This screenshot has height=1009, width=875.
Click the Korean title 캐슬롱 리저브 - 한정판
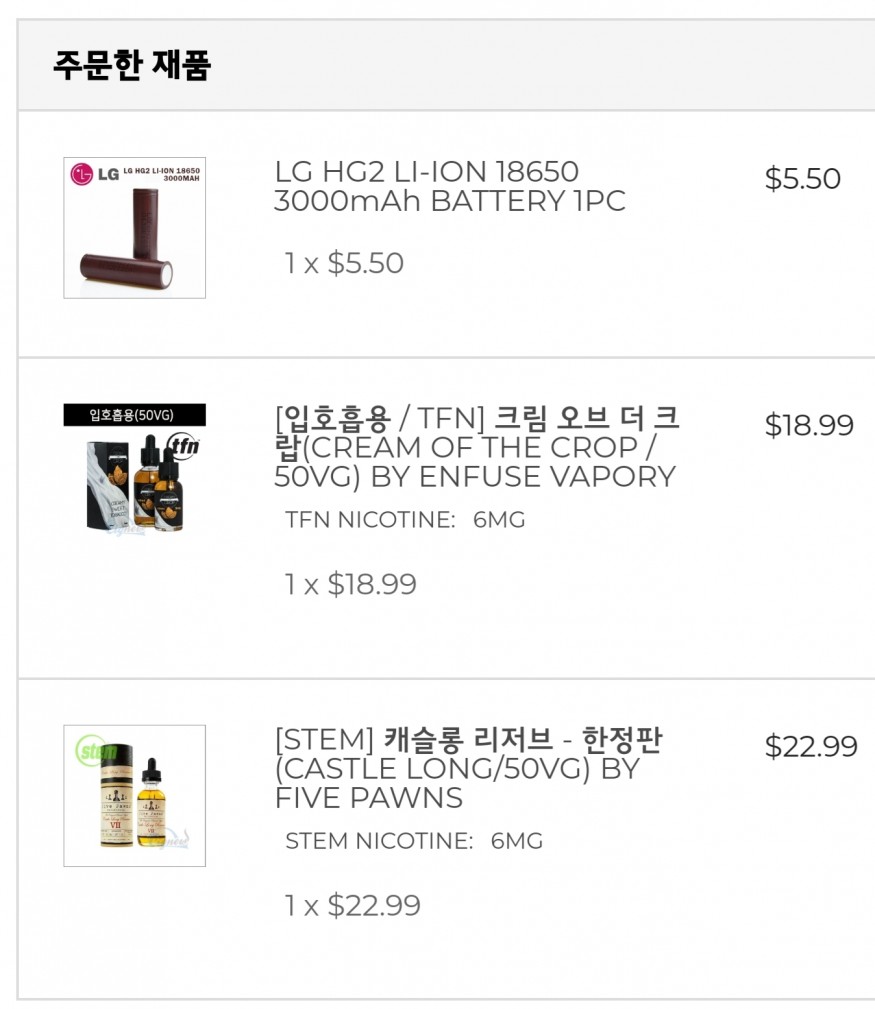523,739
